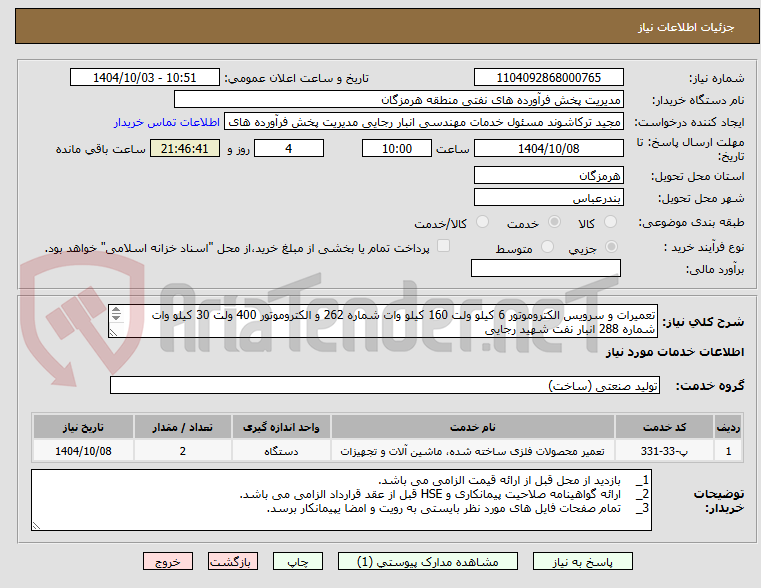Click the resize grip of شرح کلی نیاز box
Image resolution: width=761 pixels, height=588 pixels.
[x=114, y=333]
